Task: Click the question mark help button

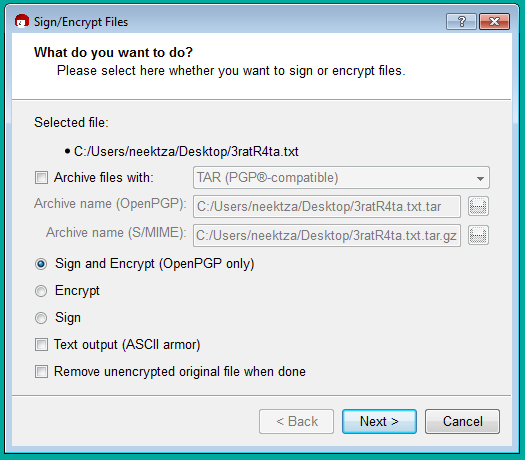Action: click(461, 22)
